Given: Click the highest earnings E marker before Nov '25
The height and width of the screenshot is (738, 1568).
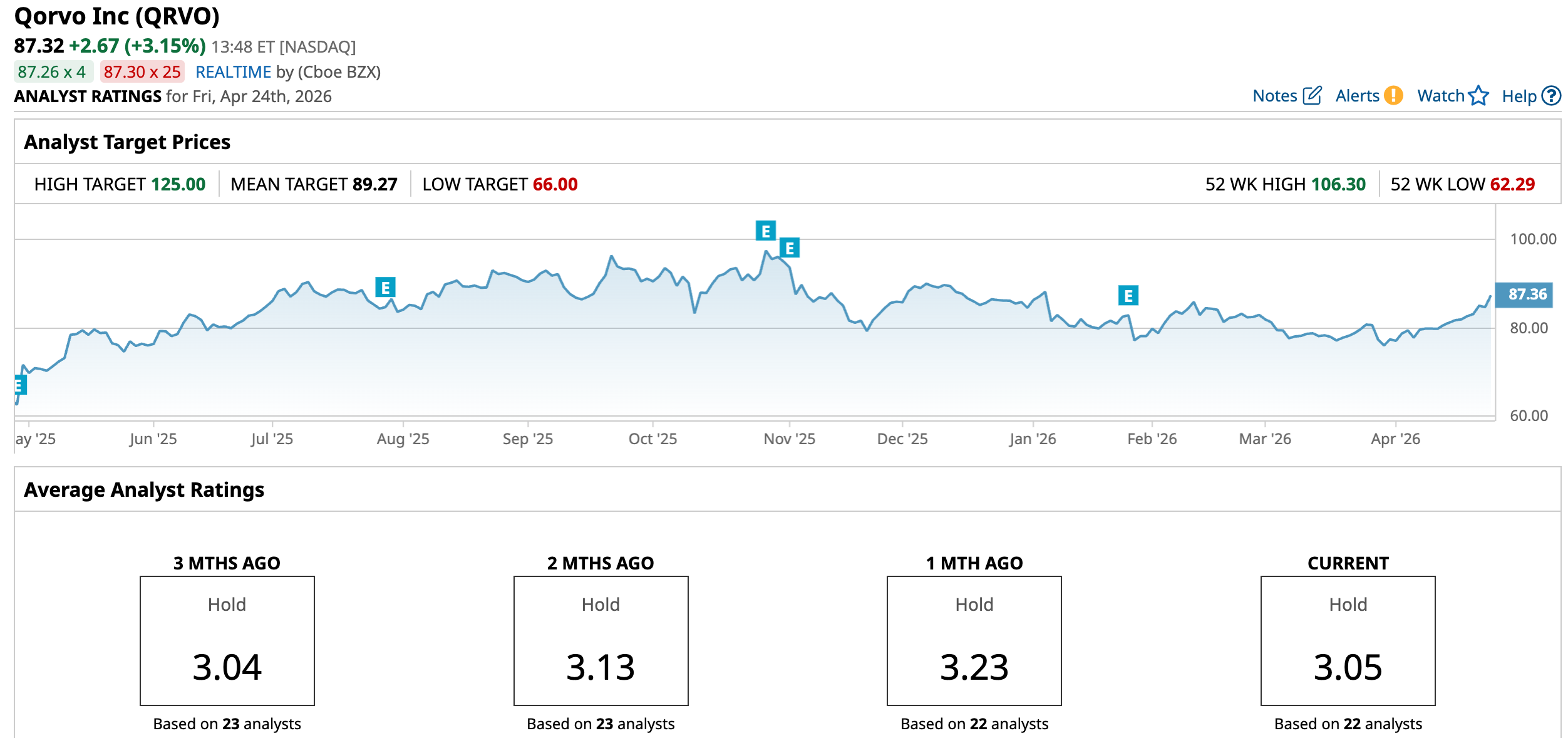Looking at the screenshot, I should (x=765, y=231).
